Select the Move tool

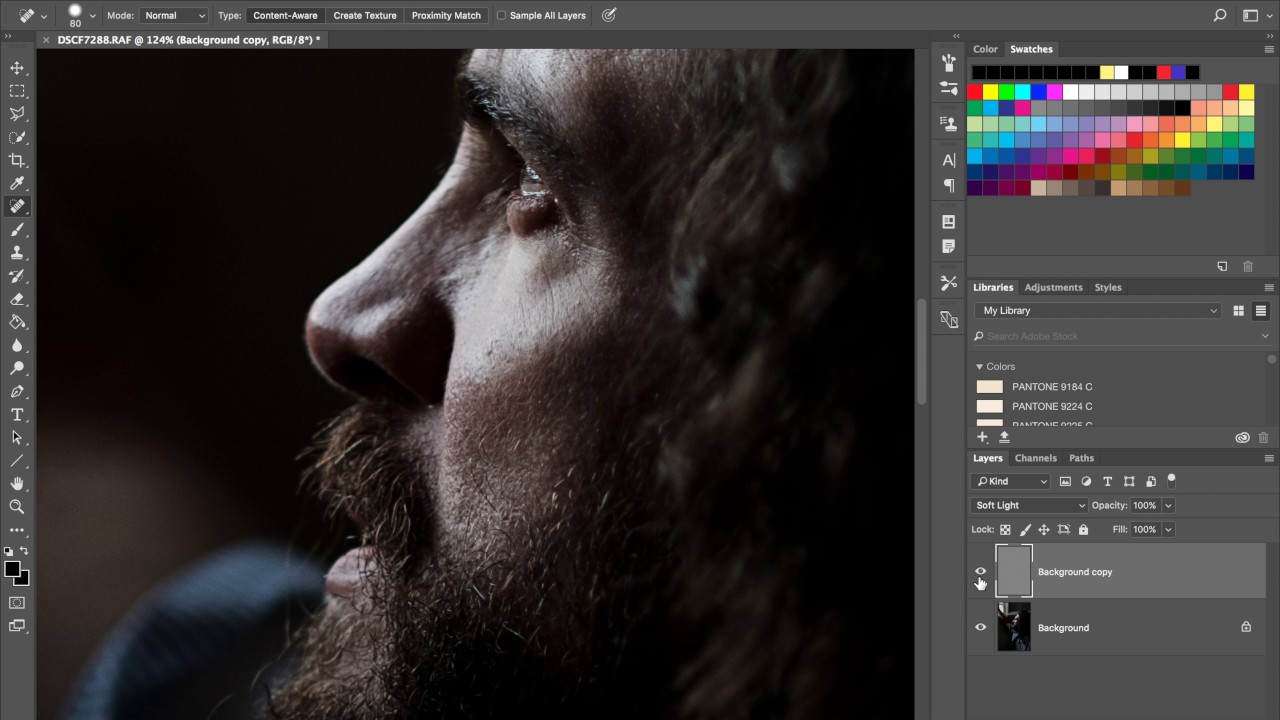click(17, 68)
